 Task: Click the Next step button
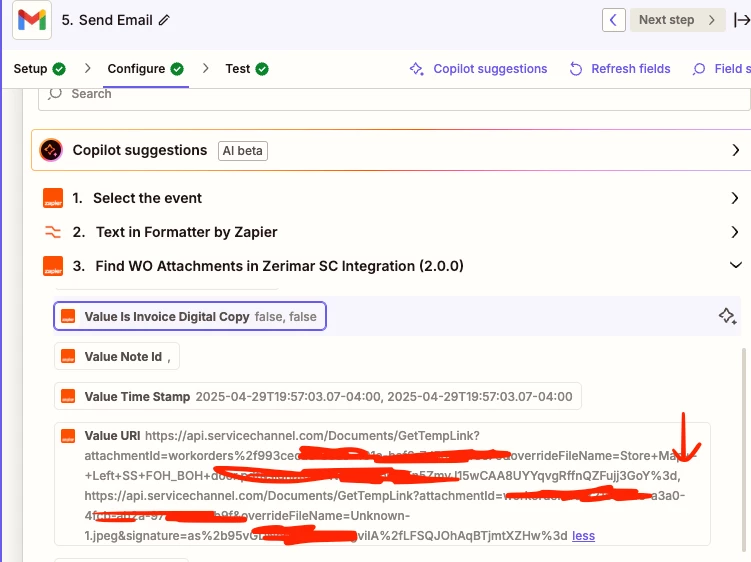pos(677,20)
